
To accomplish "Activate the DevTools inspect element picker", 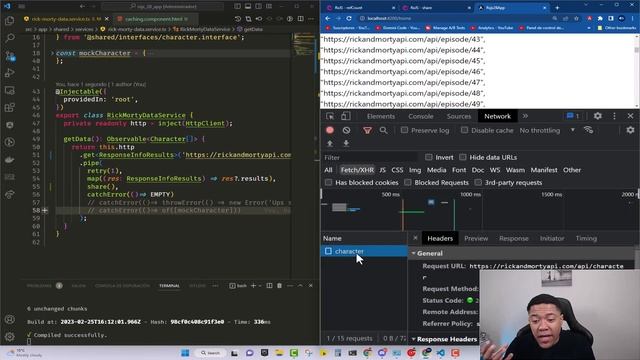I will pyautogui.click(x=330, y=116).
